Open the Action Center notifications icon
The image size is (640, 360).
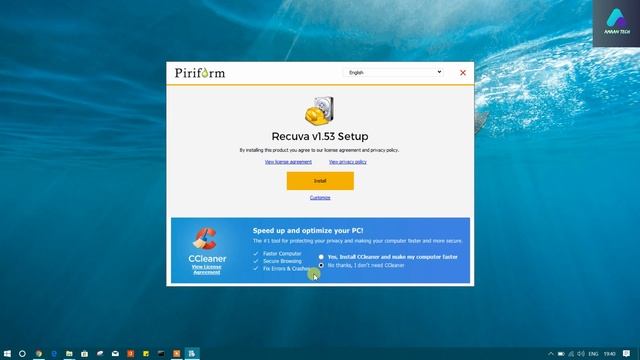627,353
